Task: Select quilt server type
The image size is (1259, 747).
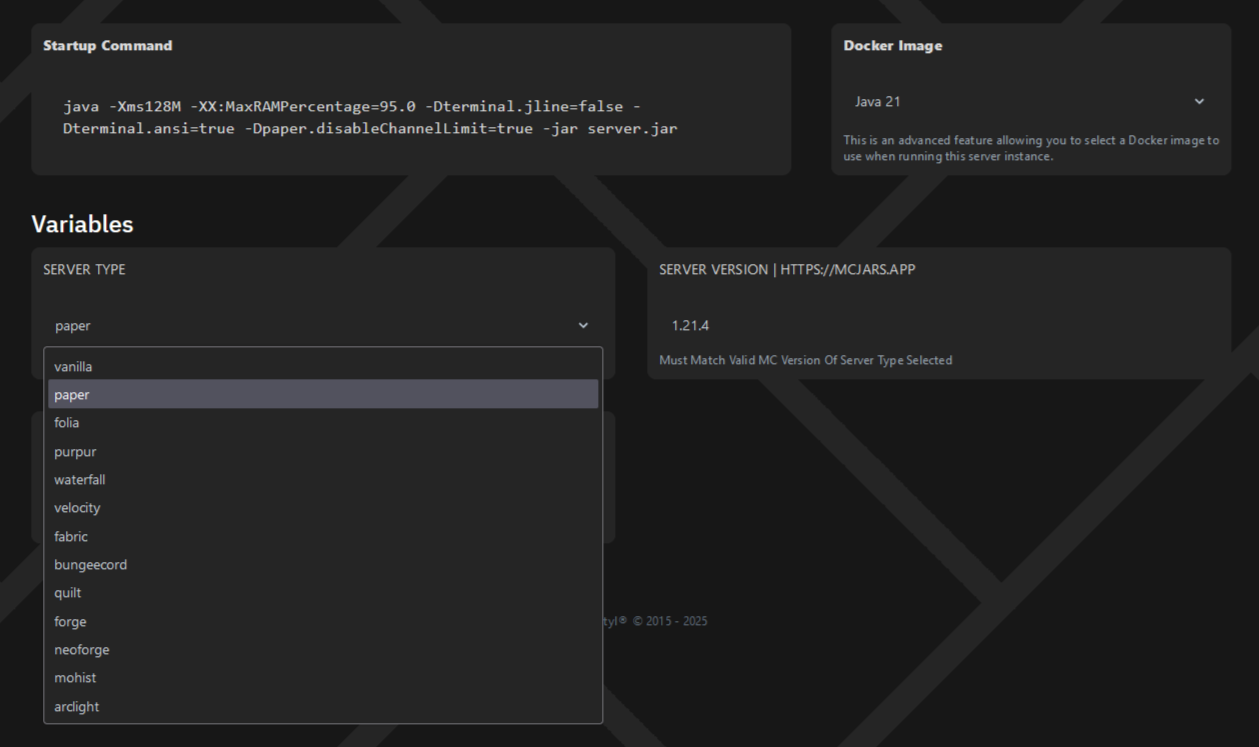Action: 323,592
